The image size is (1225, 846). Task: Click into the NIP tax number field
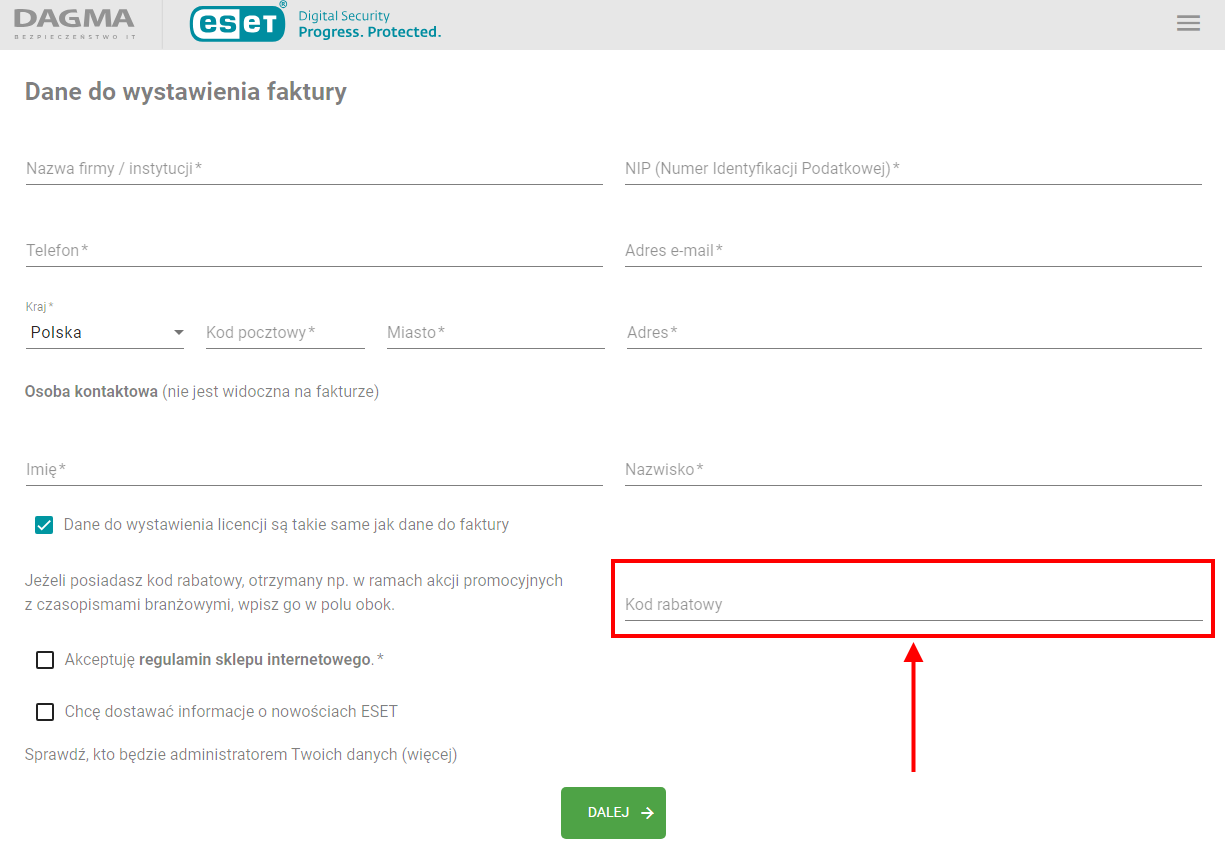point(913,168)
